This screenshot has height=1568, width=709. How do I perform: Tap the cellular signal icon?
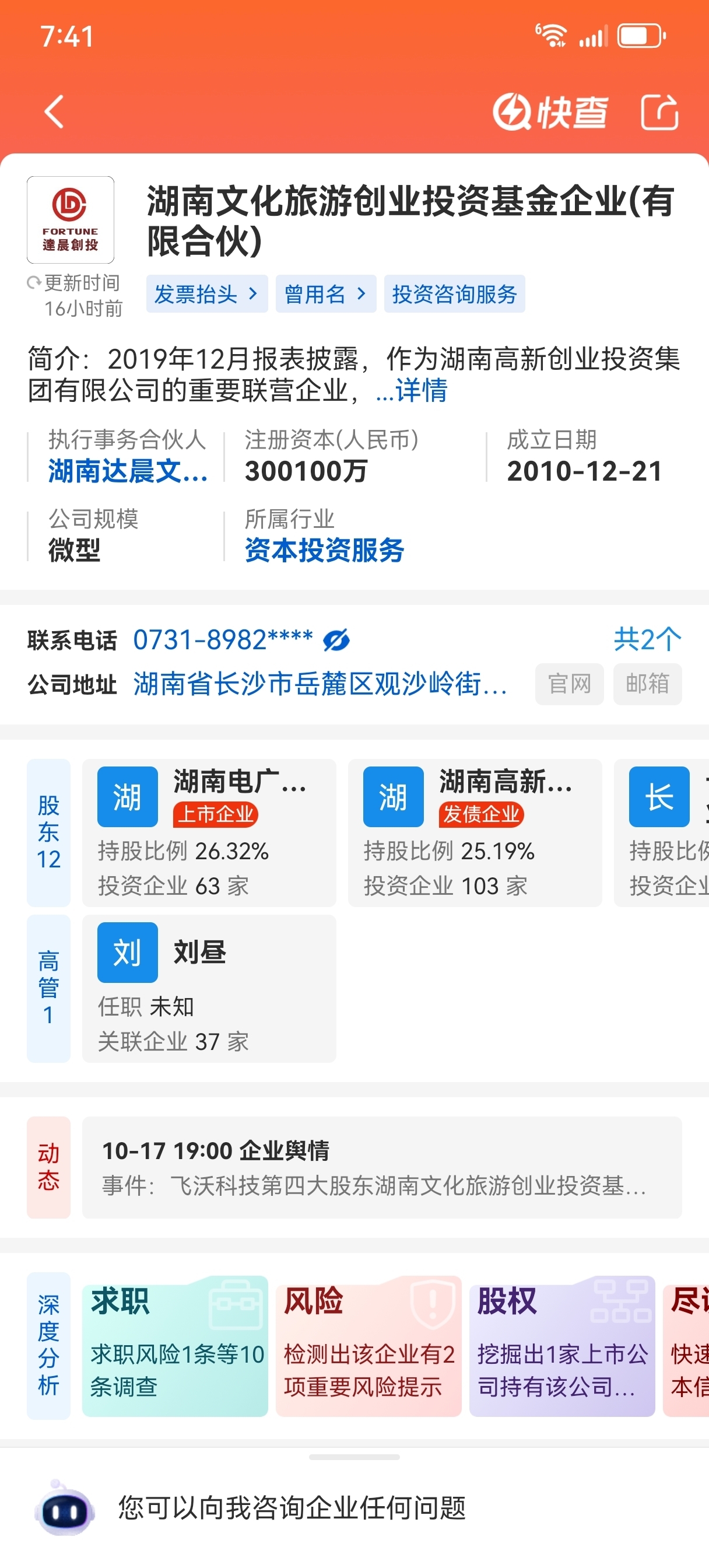coord(594,37)
